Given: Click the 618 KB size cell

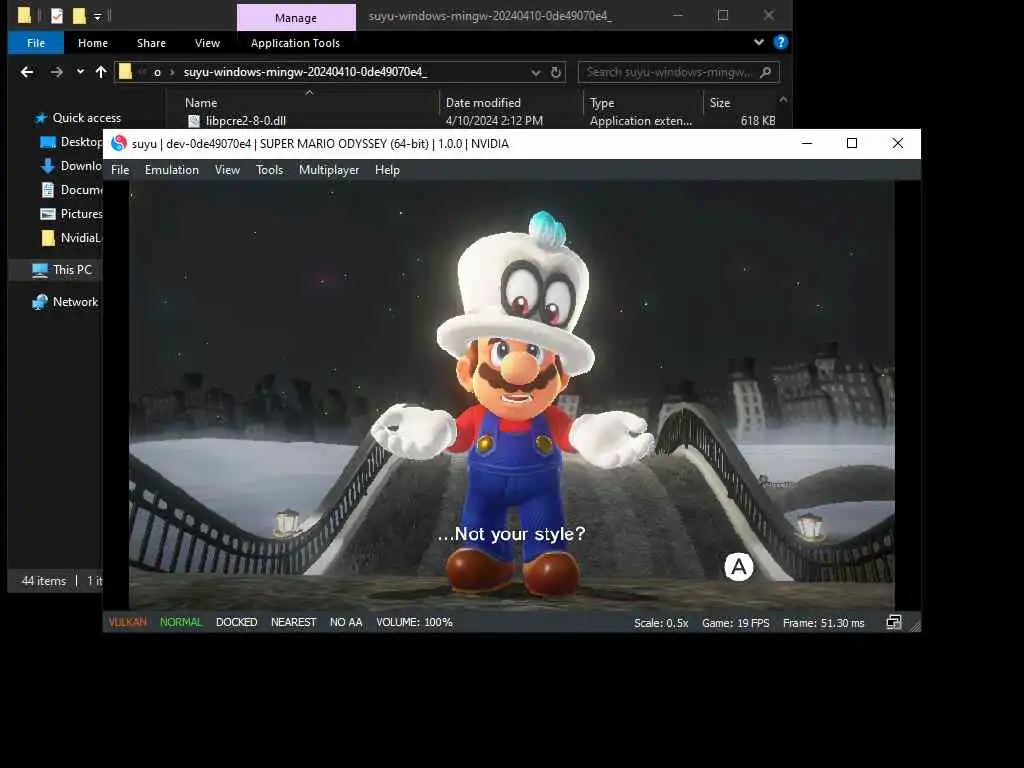Looking at the screenshot, I should 758,121.
